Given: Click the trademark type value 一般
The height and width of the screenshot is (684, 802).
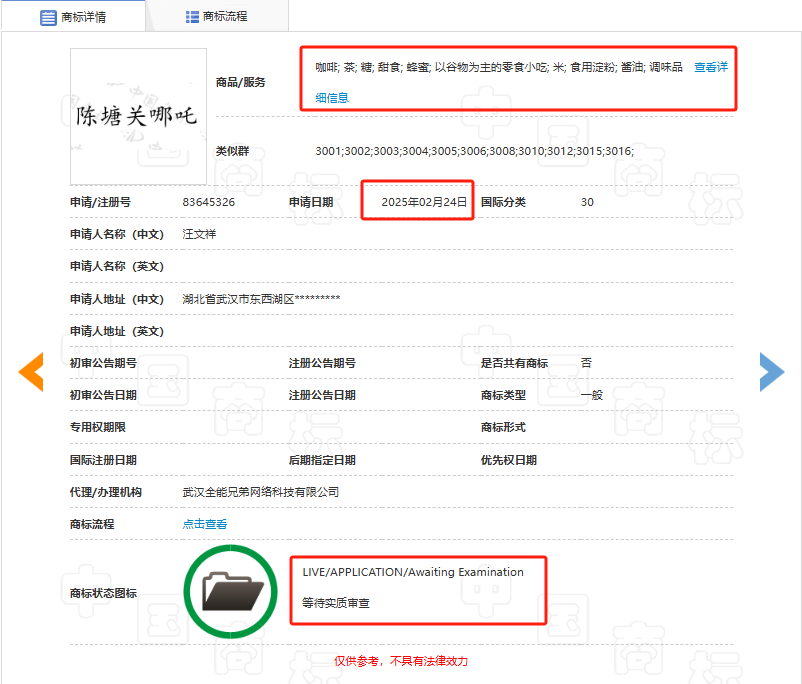Looking at the screenshot, I should [592, 395].
